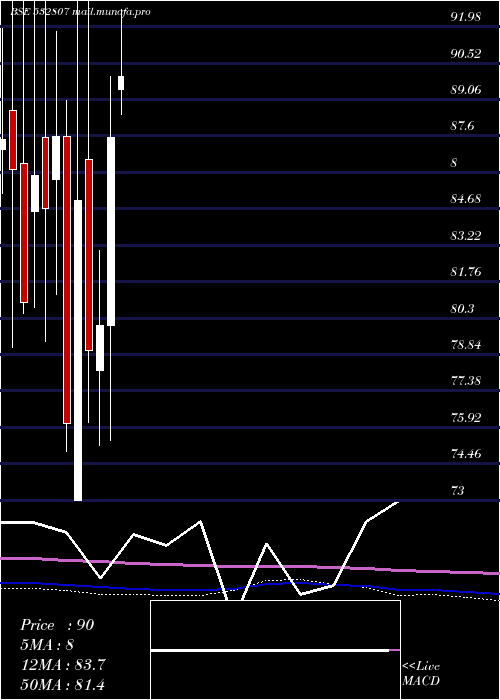The height and width of the screenshot is (700, 500).
Task: Click the small white candle near 89.5
Action: 121,83
